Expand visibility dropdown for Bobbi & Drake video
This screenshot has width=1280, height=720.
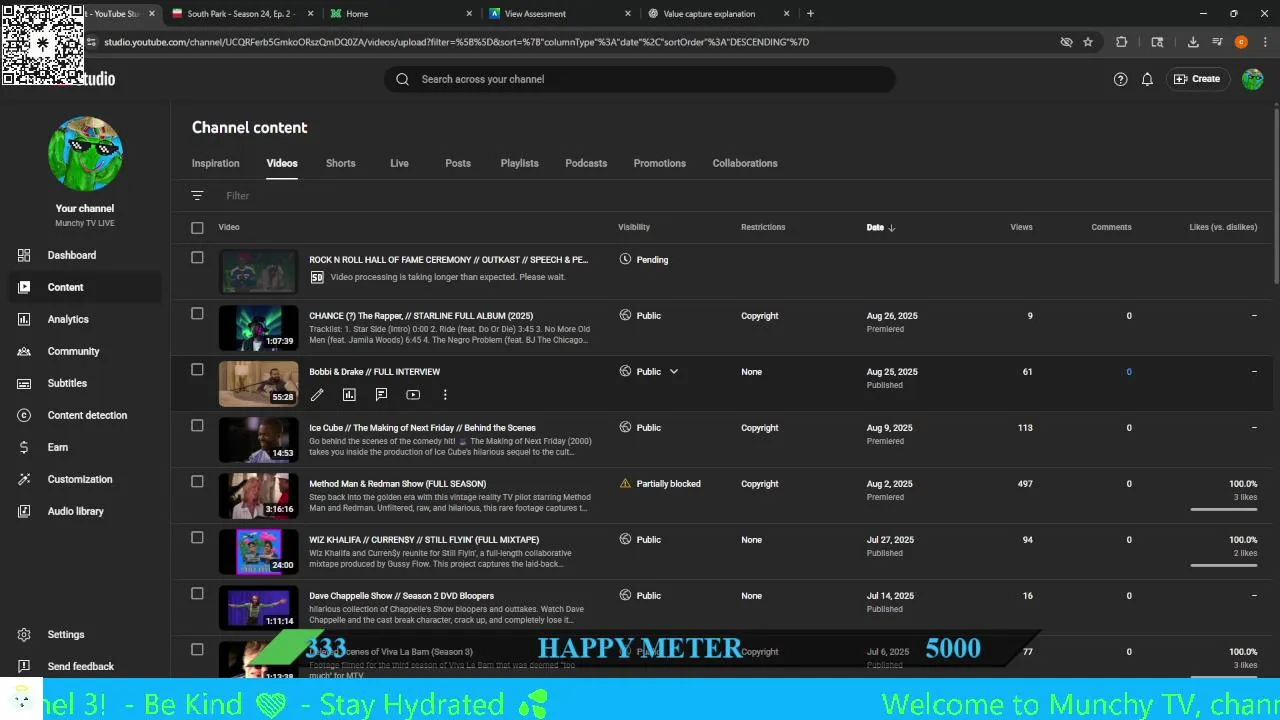pyautogui.click(x=674, y=371)
